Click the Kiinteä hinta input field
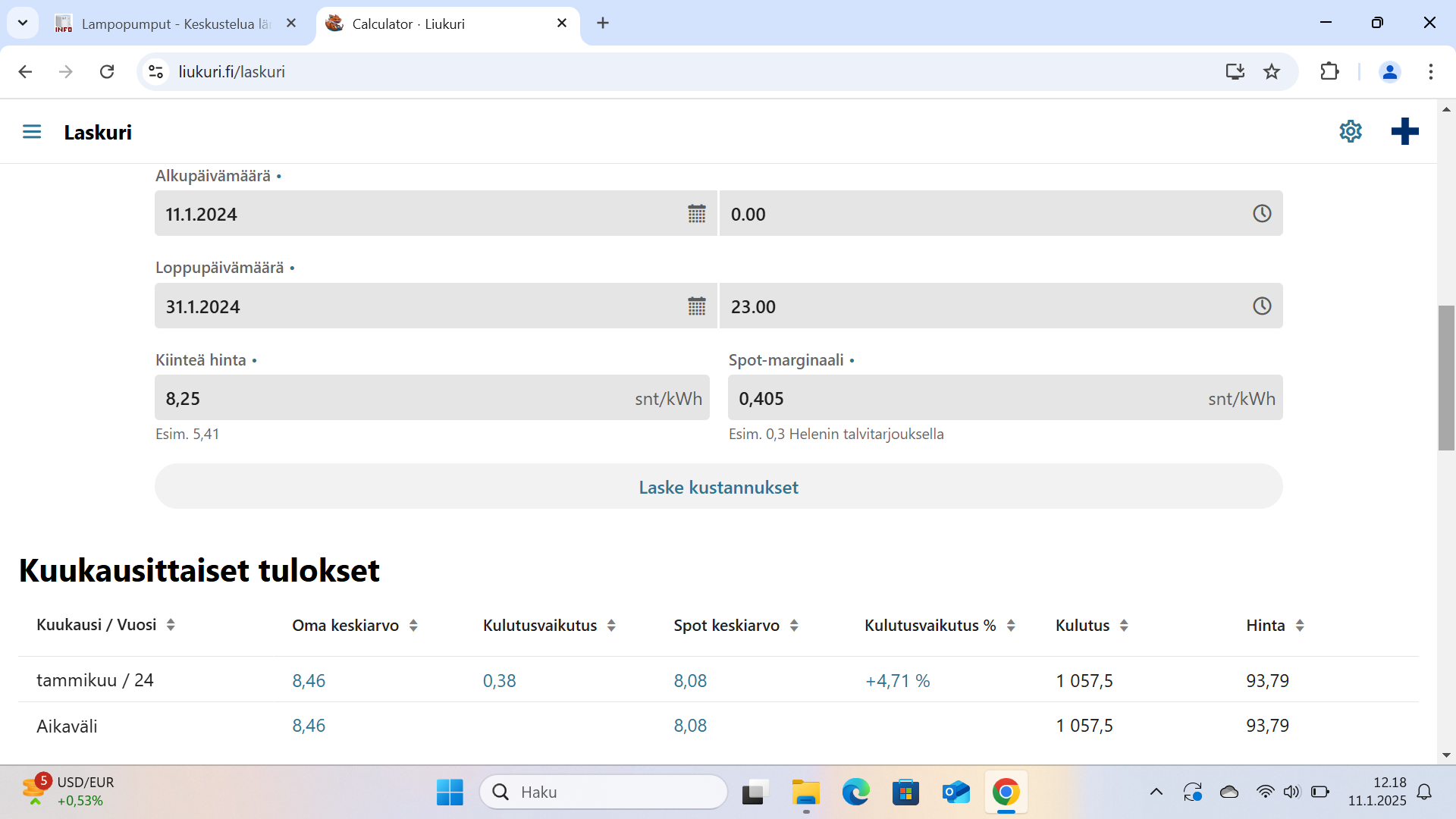Viewport: 1456px width, 819px height. coord(394,398)
